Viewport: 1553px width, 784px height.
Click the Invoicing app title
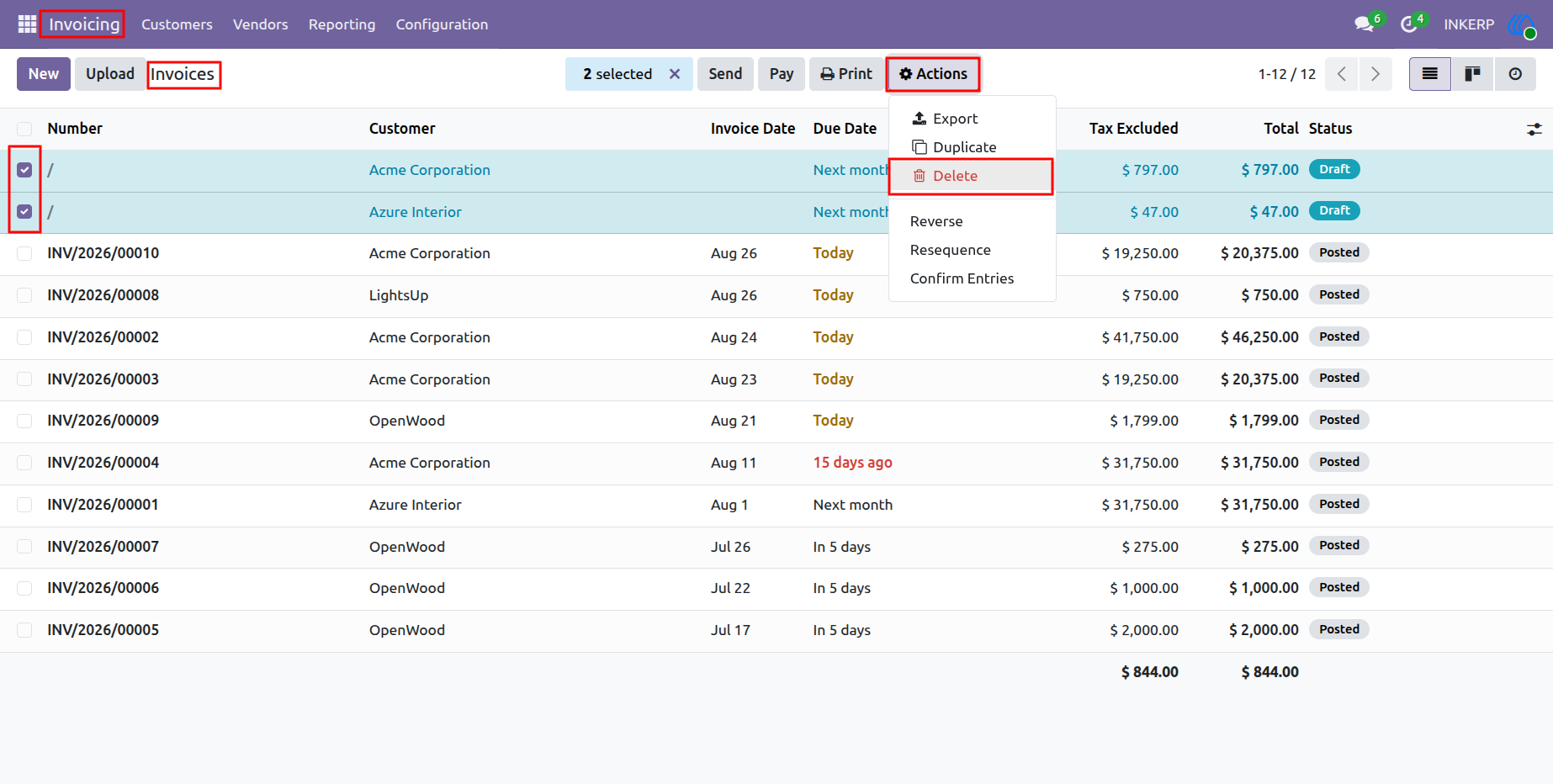pyautogui.click(x=84, y=24)
